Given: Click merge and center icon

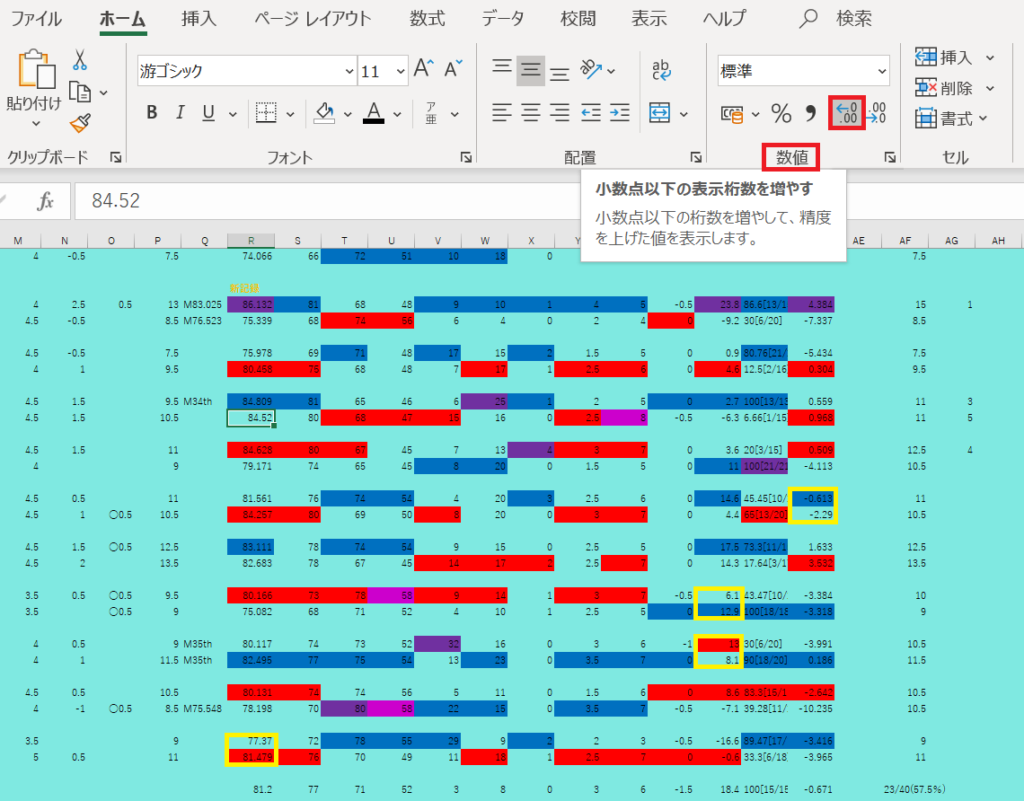Looking at the screenshot, I should pos(660,113).
